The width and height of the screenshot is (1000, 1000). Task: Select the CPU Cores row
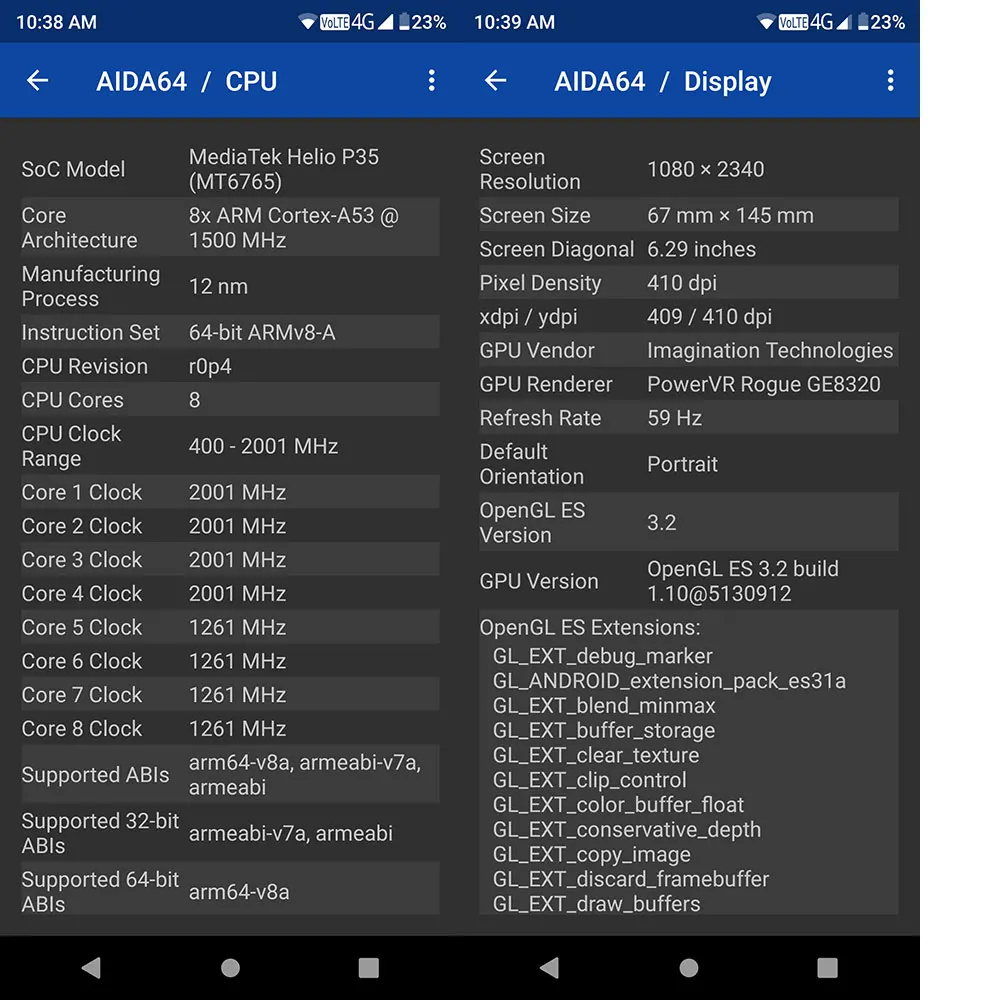tap(230, 400)
